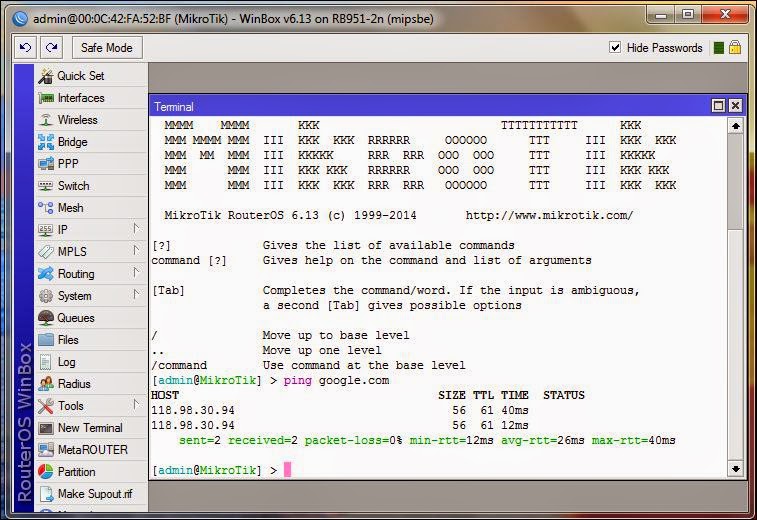The height and width of the screenshot is (520, 757).
Task: Select the Files menu label
Action: click(68, 339)
